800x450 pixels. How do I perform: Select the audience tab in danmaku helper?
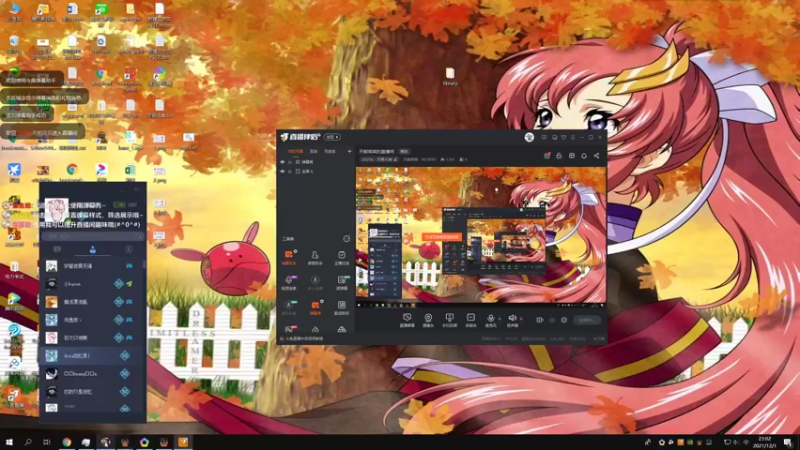92,249
